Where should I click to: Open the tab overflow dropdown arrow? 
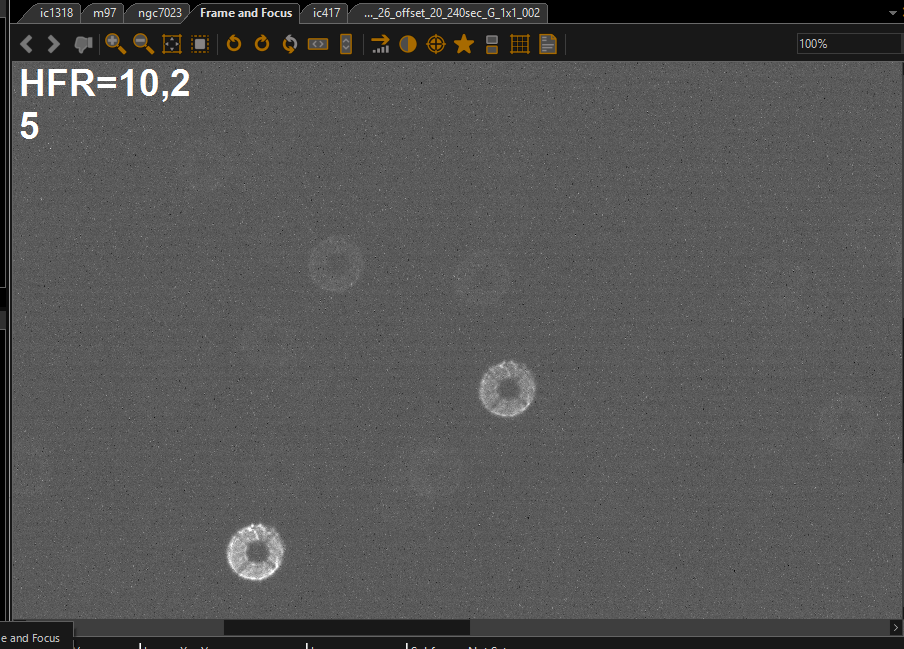893,13
